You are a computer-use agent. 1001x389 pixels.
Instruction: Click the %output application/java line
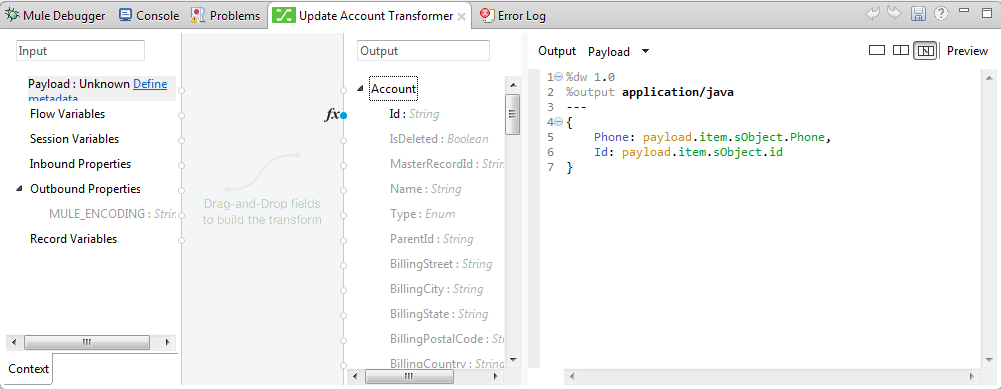[x=649, y=92]
